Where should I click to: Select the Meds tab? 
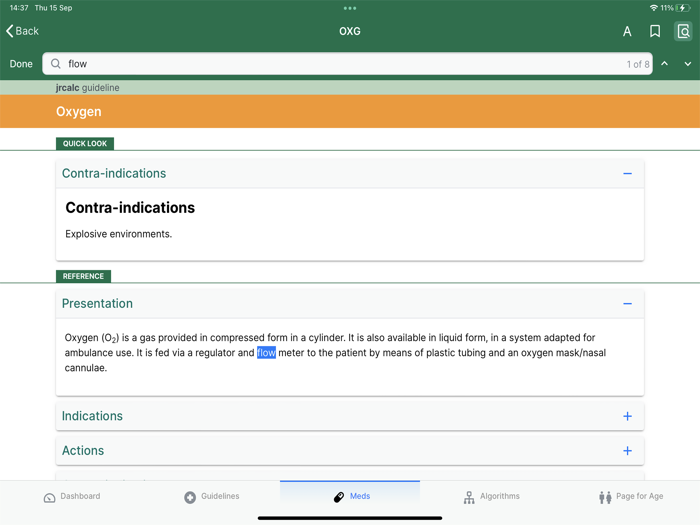[x=351, y=496]
